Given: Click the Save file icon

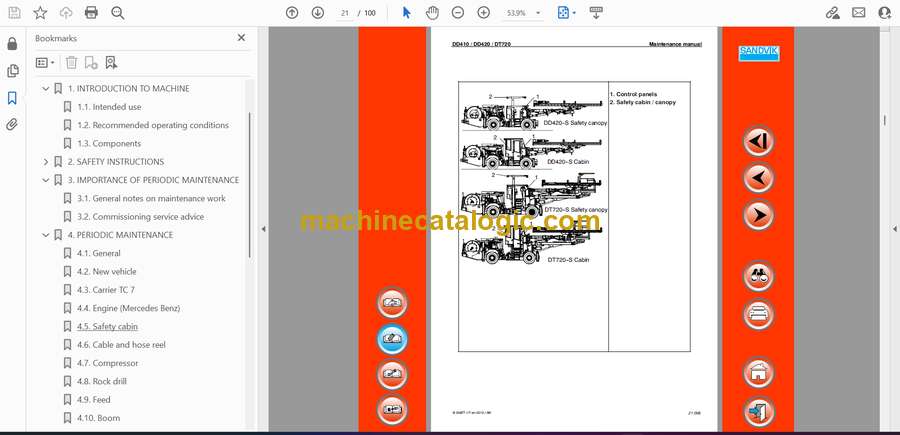Looking at the screenshot, I should [14, 13].
